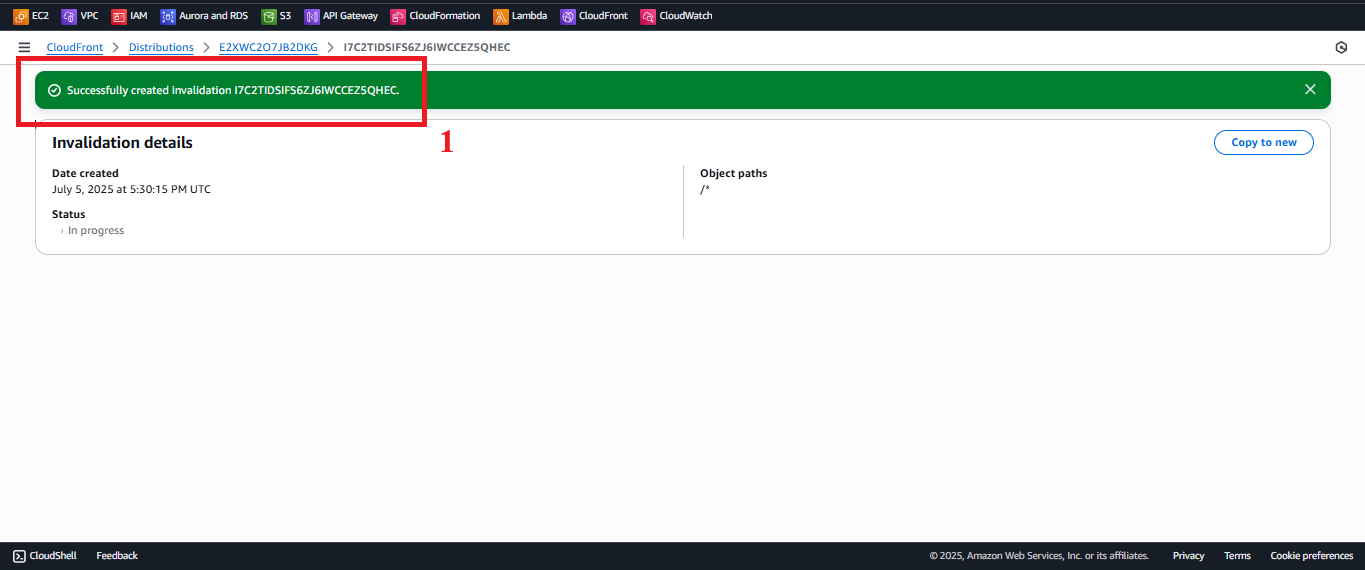Click the /* object path value

[x=705, y=189]
